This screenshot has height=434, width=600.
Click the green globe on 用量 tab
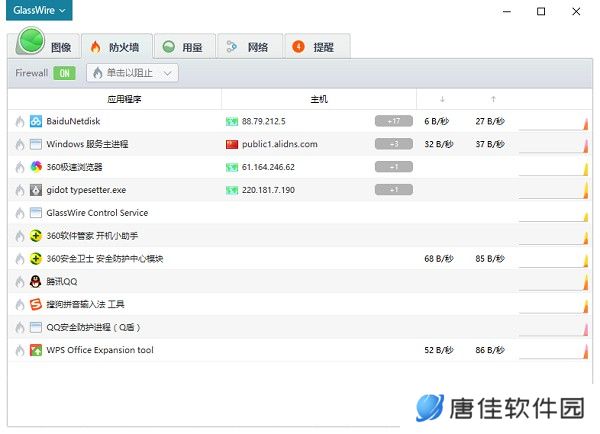(x=168, y=47)
